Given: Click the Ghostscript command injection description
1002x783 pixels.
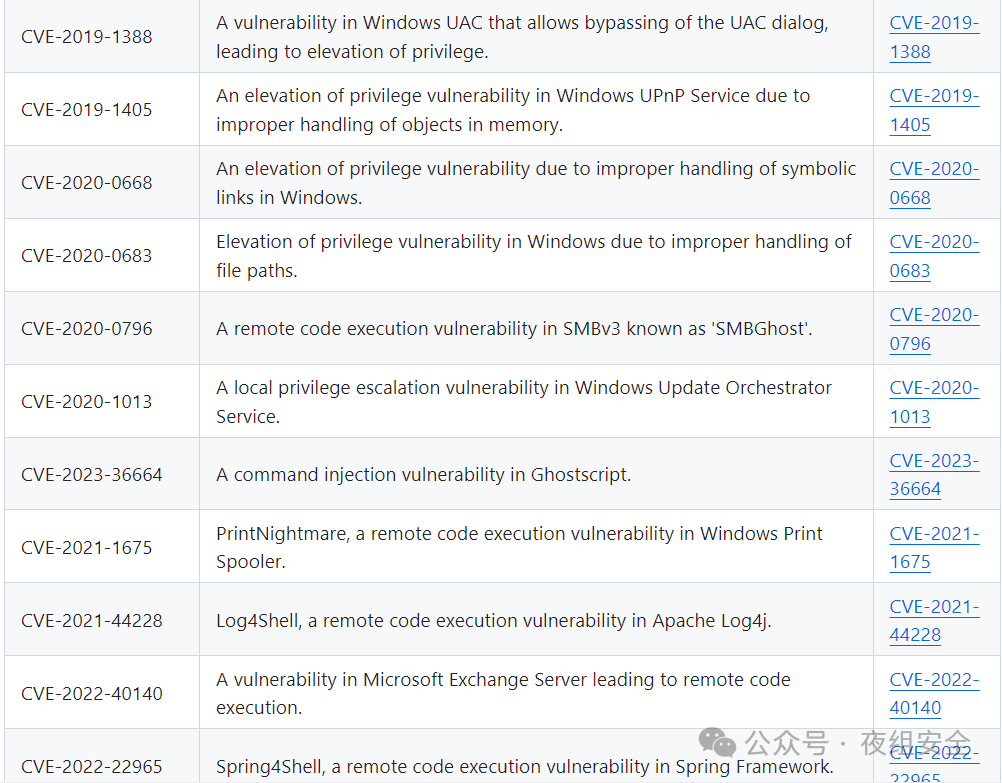Looking at the screenshot, I should click(x=424, y=474).
